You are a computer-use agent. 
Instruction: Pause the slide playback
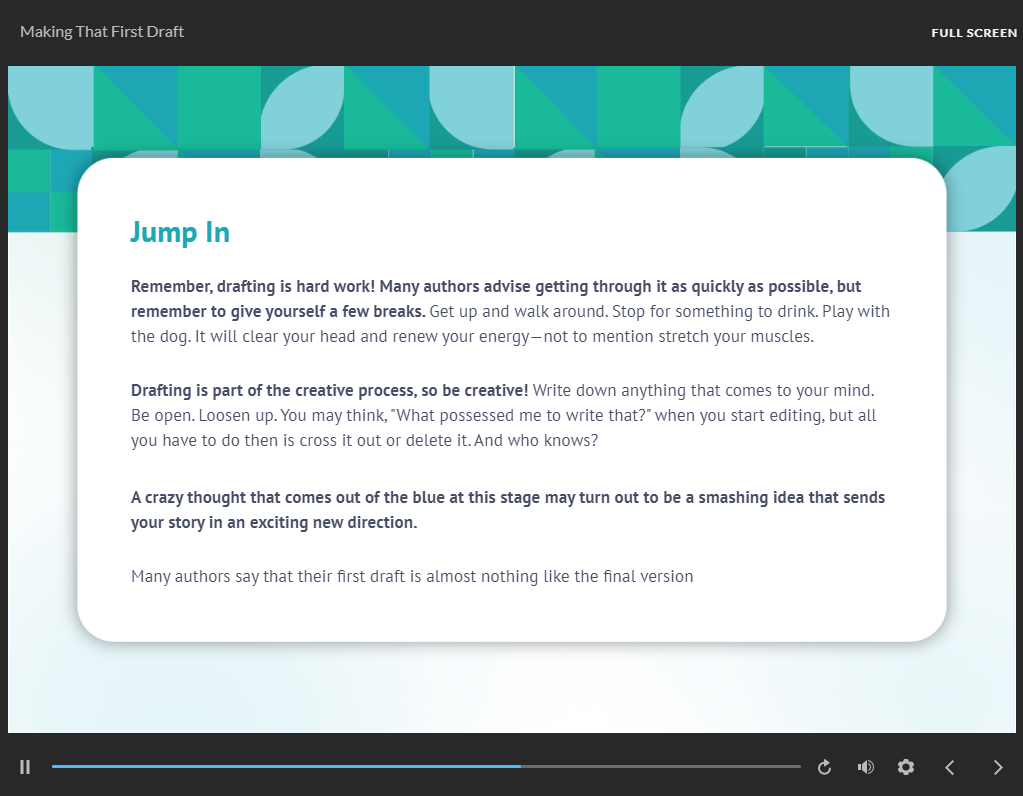tap(25, 767)
